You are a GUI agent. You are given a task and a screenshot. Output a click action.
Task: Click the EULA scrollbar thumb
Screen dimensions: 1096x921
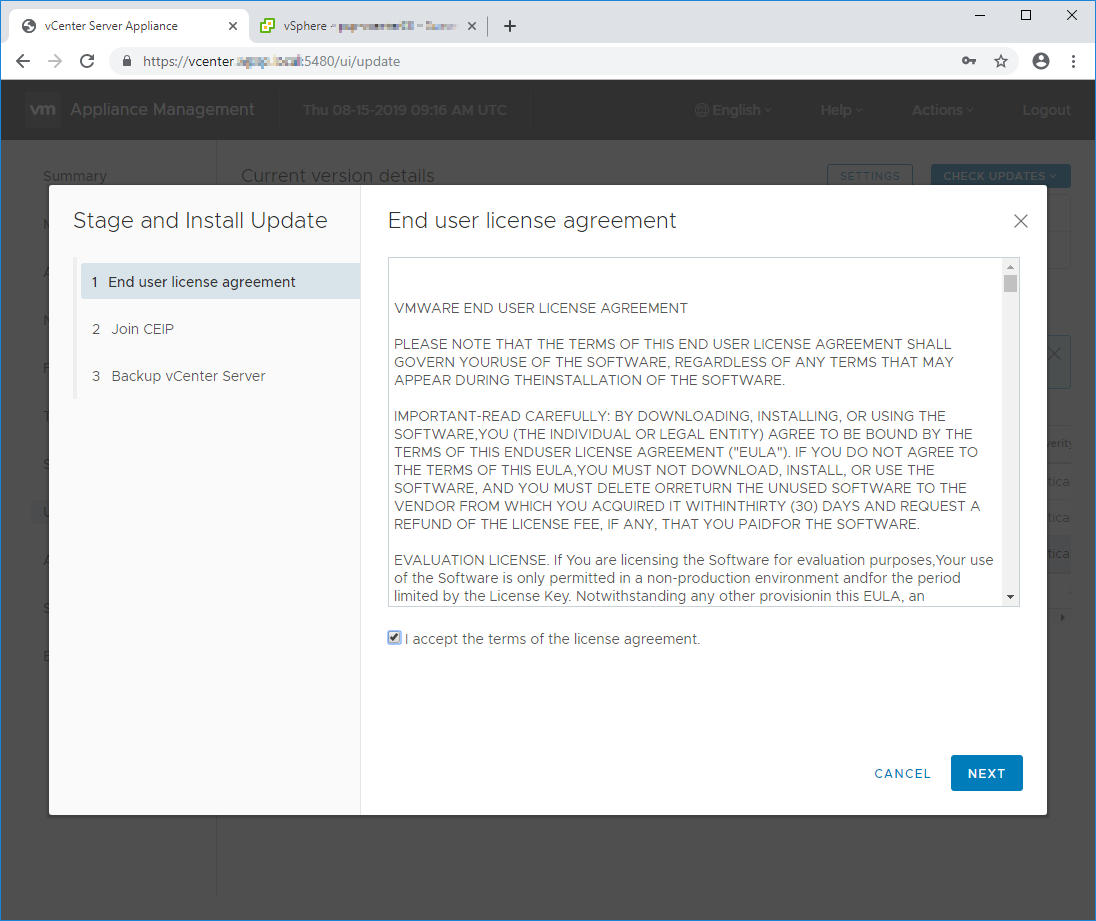point(1010,283)
